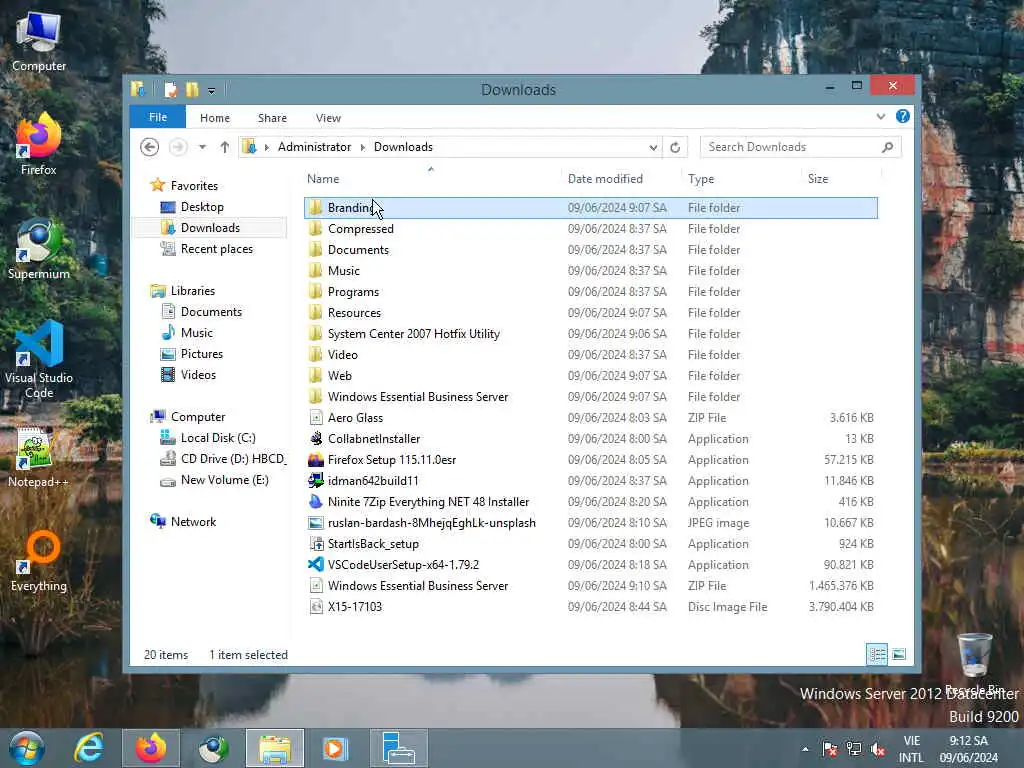Select the Everything desktop shortcut
The width and height of the screenshot is (1024, 768).
coord(39,561)
